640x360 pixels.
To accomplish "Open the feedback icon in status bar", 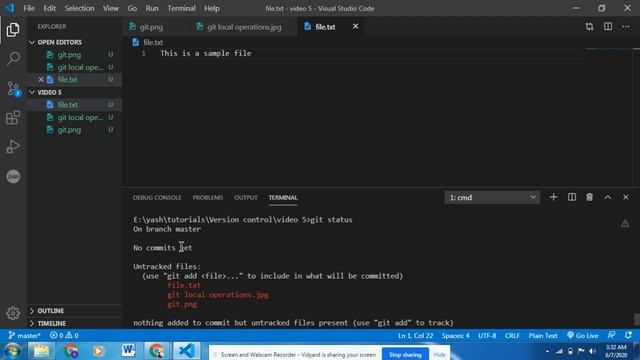I will (x=611, y=335).
